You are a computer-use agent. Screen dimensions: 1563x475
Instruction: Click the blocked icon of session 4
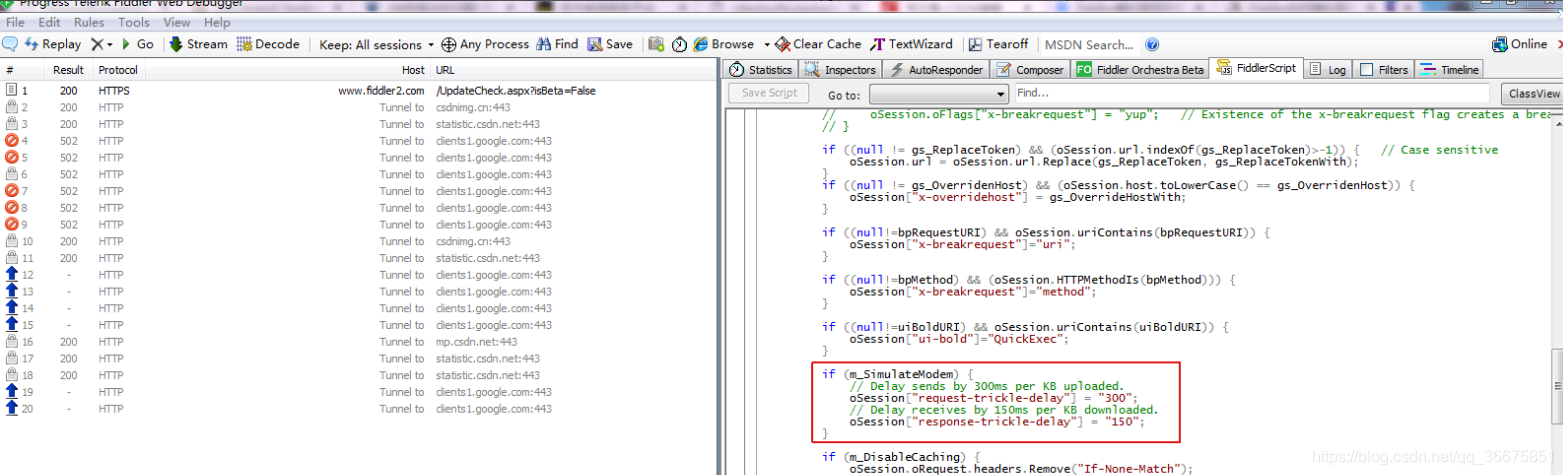pyautogui.click(x=12, y=141)
